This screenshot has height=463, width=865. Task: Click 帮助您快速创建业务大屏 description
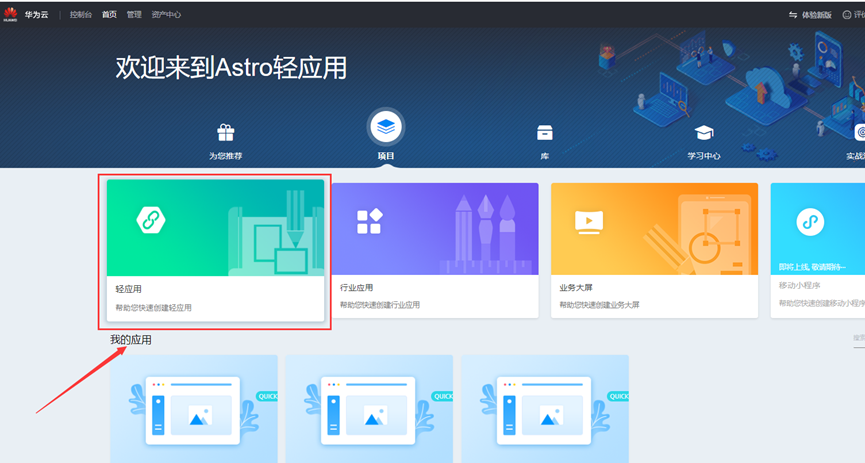(599, 305)
